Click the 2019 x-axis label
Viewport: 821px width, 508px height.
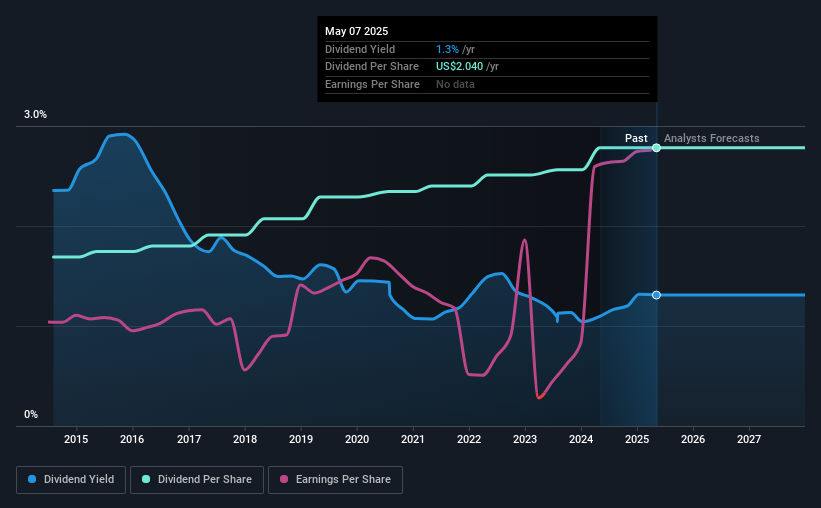(x=301, y=439)
